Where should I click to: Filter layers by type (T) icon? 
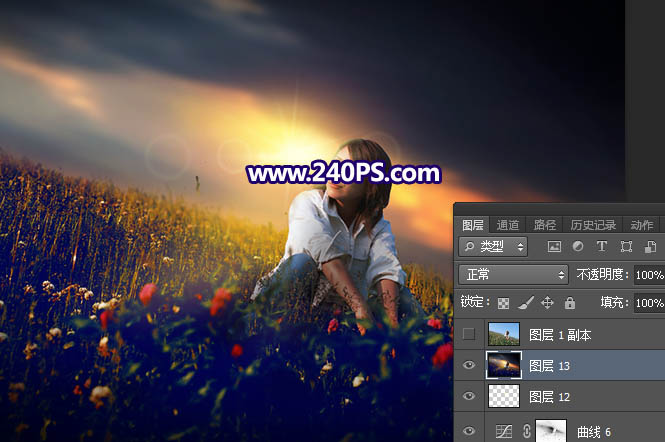(x=601, y=246)
